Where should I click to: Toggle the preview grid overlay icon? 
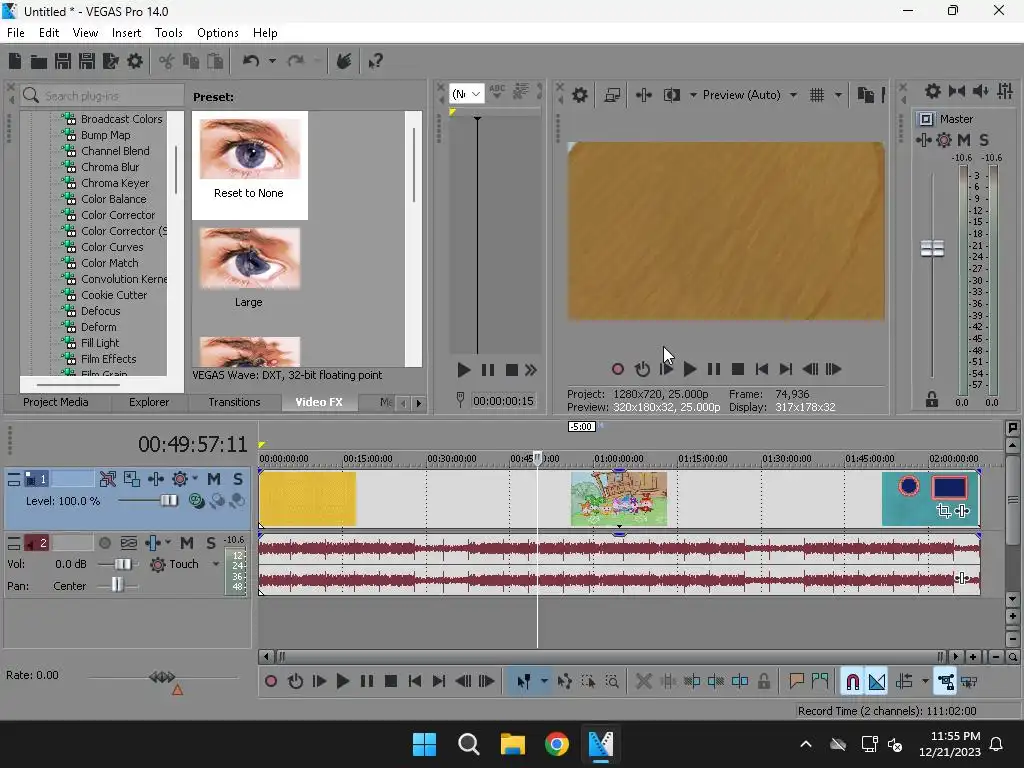click(817, 95)
